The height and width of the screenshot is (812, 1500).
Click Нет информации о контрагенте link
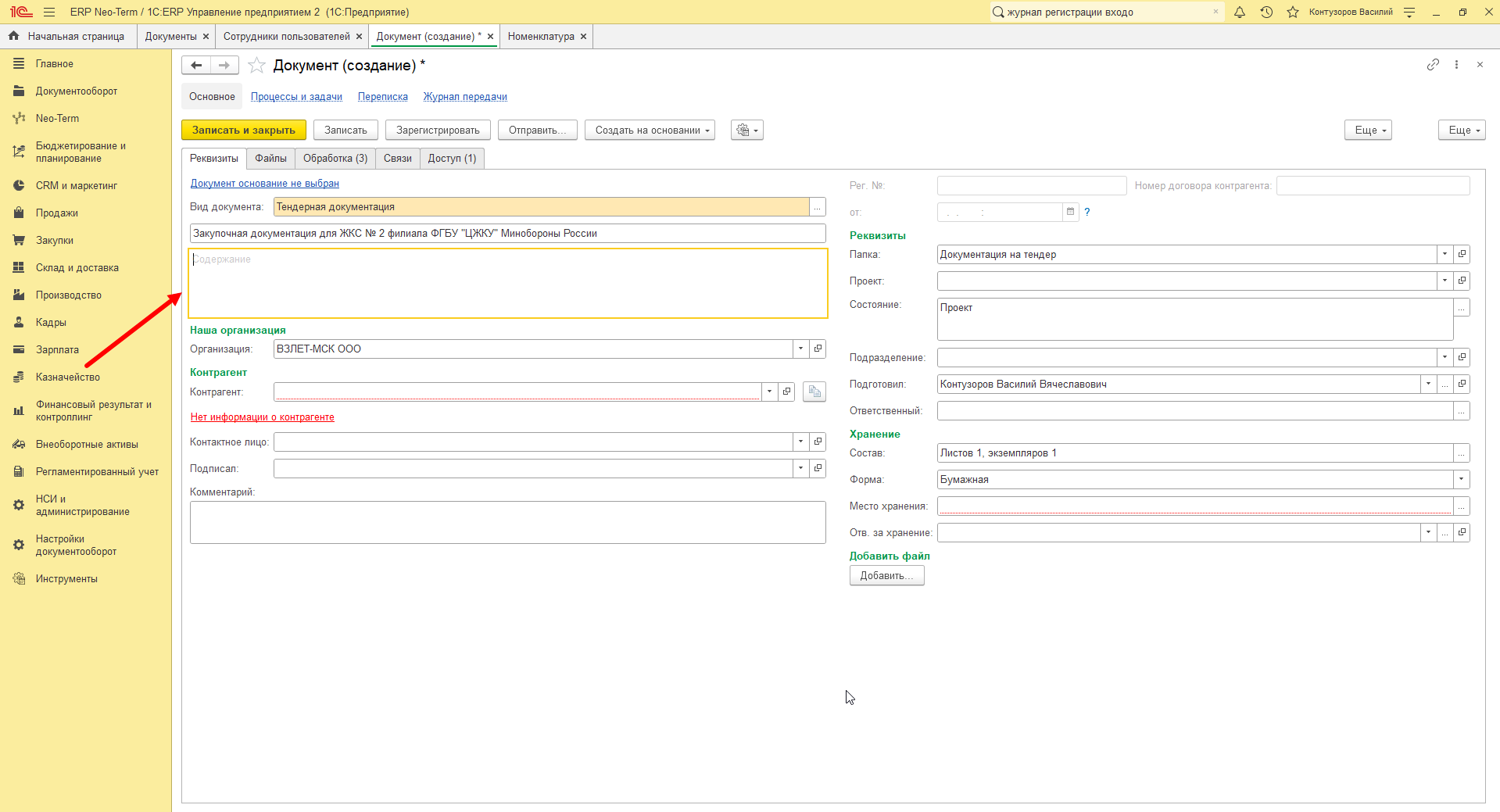pyautogui.click(x=263, y=417)
